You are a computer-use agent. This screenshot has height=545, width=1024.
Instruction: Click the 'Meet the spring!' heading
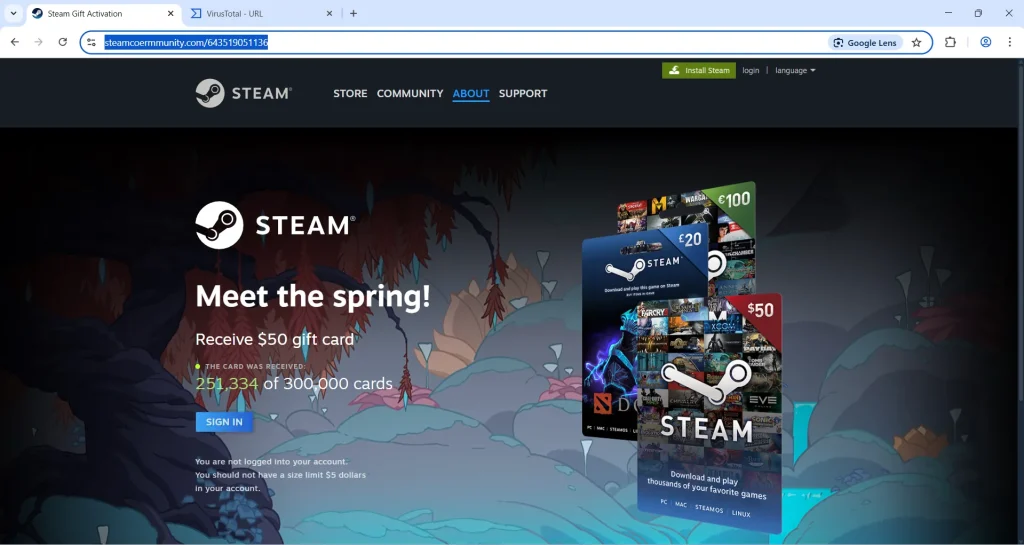point(313,296)
